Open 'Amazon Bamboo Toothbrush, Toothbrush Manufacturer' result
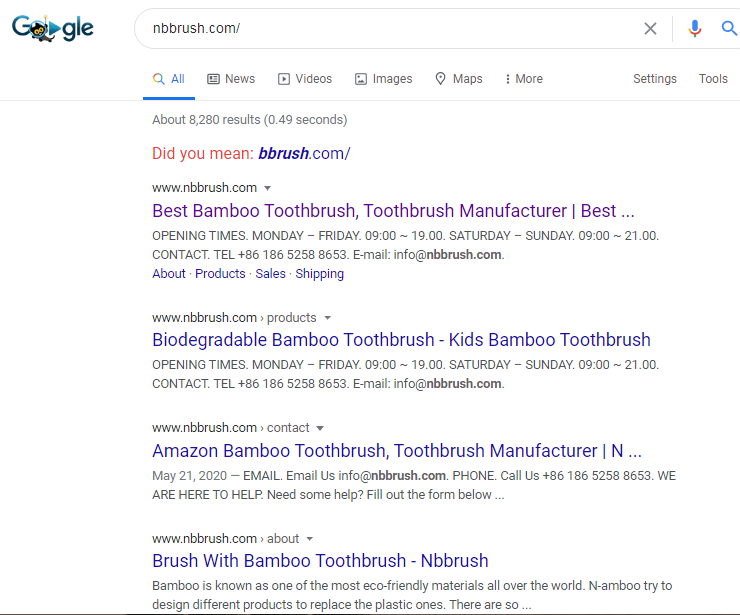The width and height of the screenshot is (740, 615). click(x=397, y=451)
